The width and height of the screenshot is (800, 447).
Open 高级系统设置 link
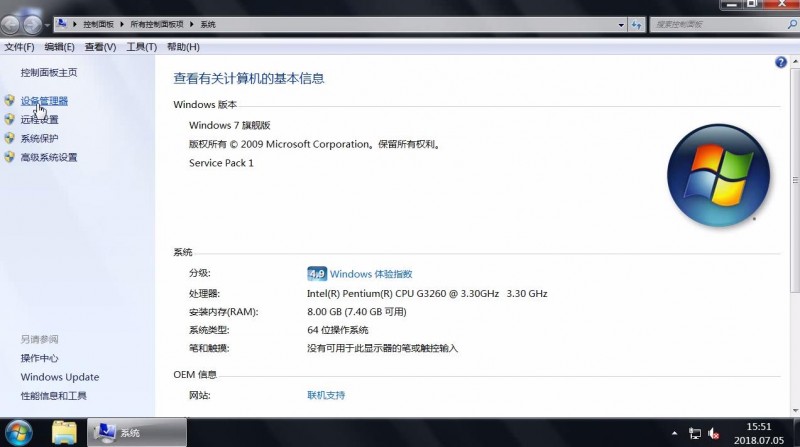pyautogui.click(x=49, y=157)
